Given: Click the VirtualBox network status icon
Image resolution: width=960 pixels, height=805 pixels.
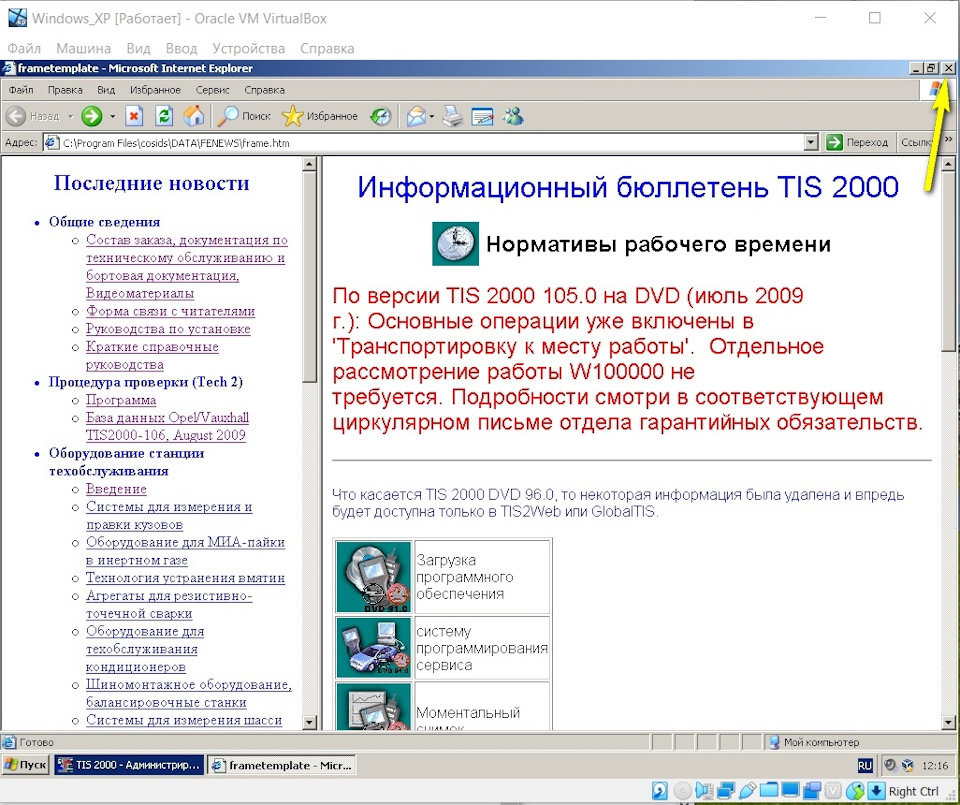Looking at the screenshot, I should pos(726,791).
